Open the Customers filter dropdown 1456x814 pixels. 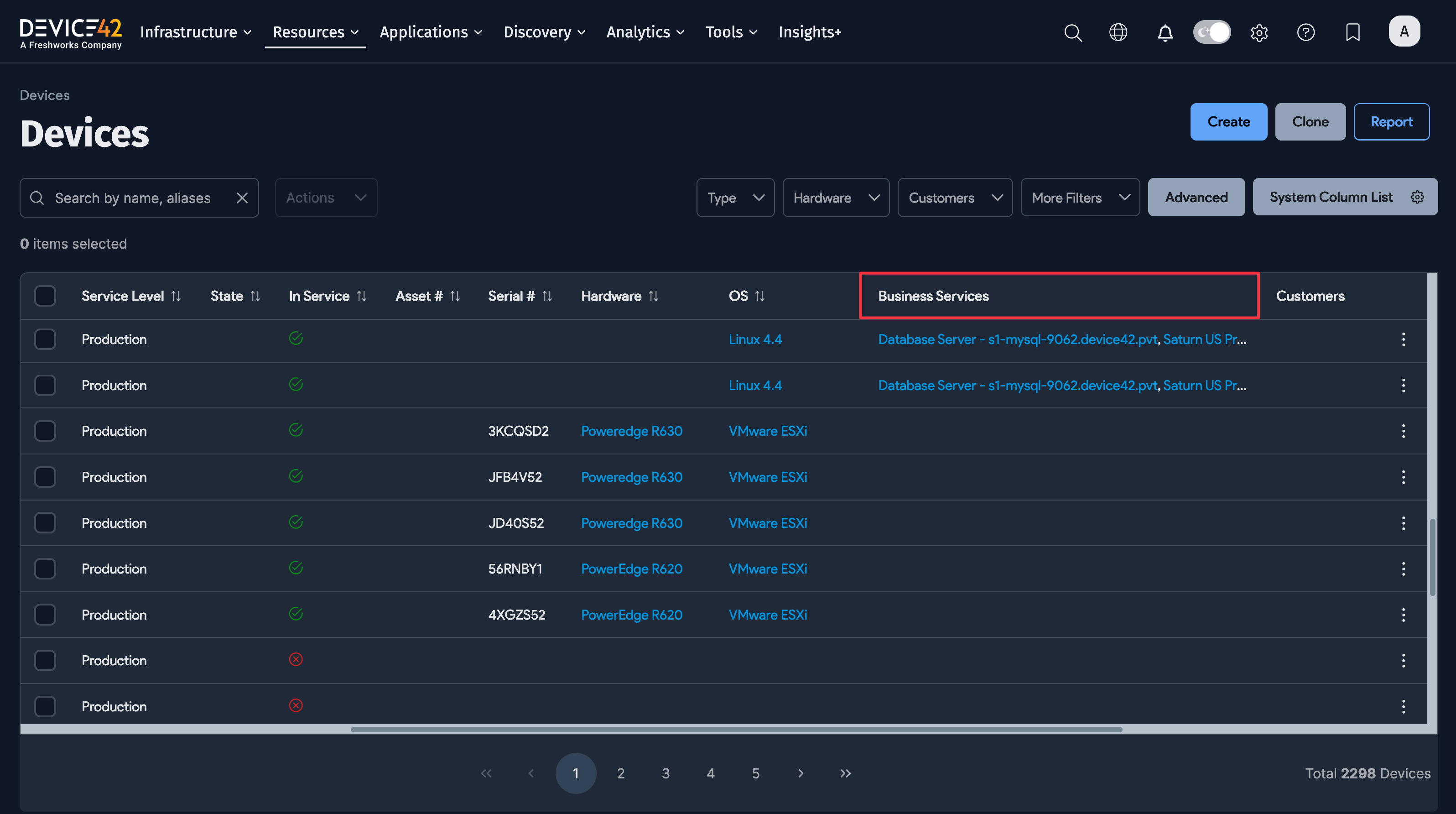[x=955, y=198]
